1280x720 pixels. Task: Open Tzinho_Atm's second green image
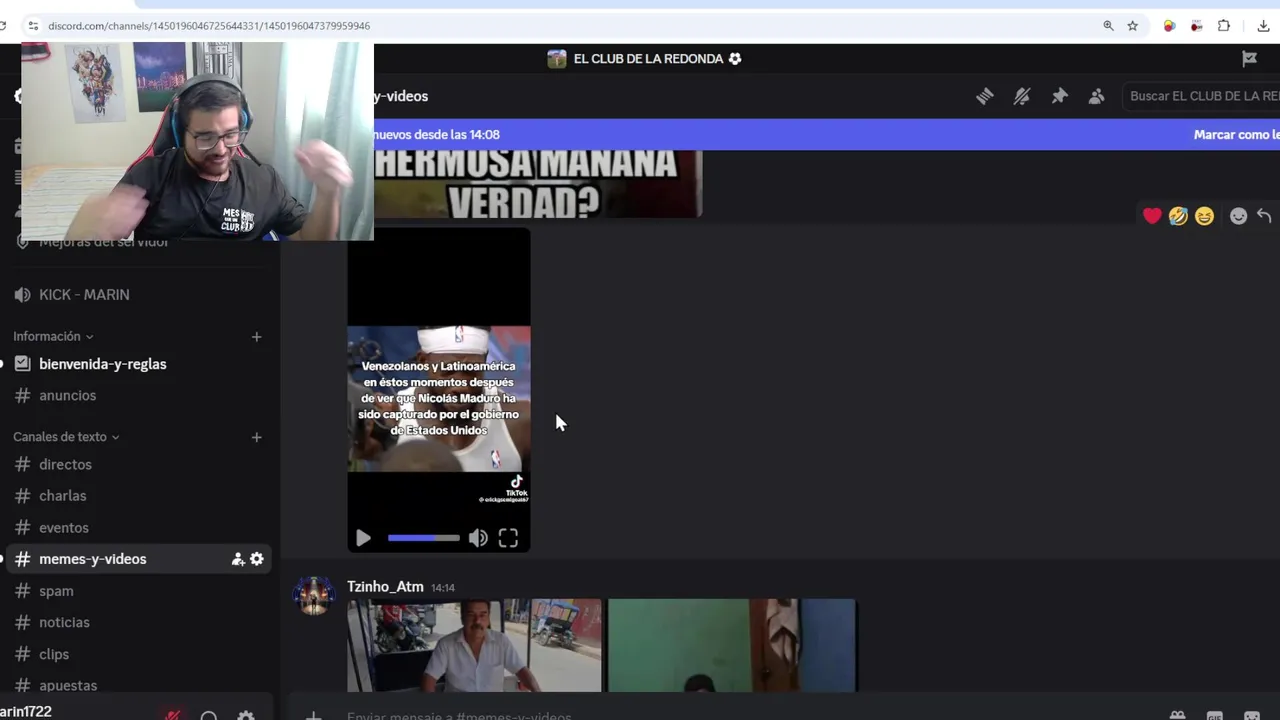(x=732, y=645)
